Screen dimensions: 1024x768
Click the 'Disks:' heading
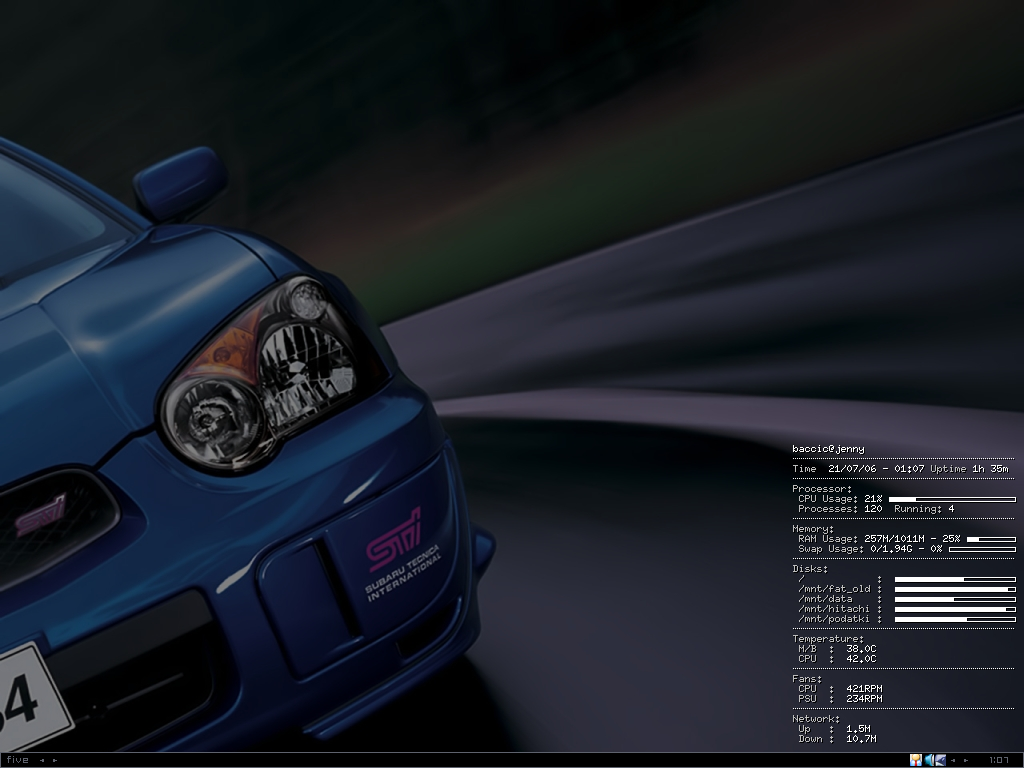pos(810,569)
